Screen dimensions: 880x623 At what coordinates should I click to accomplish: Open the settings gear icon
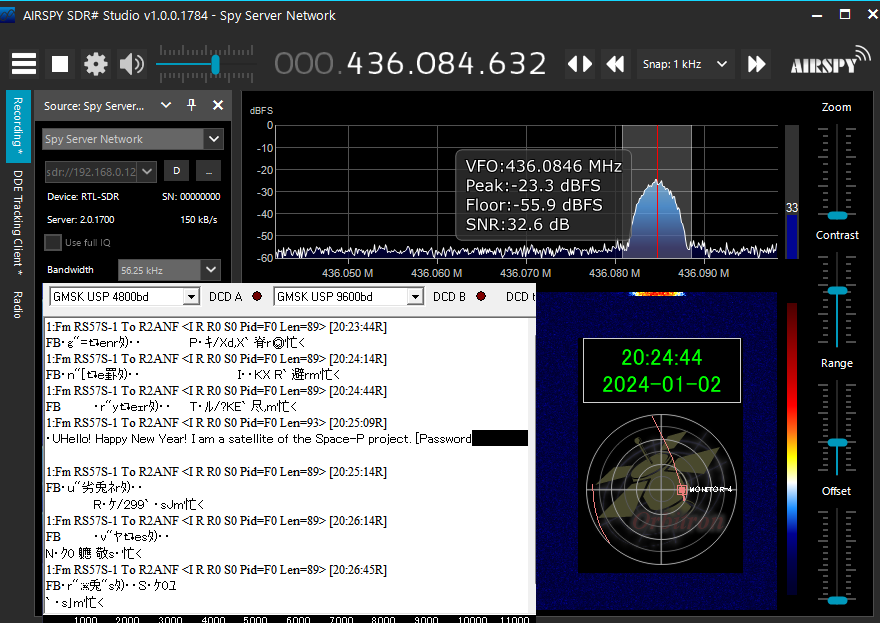(x=95, y=64)
